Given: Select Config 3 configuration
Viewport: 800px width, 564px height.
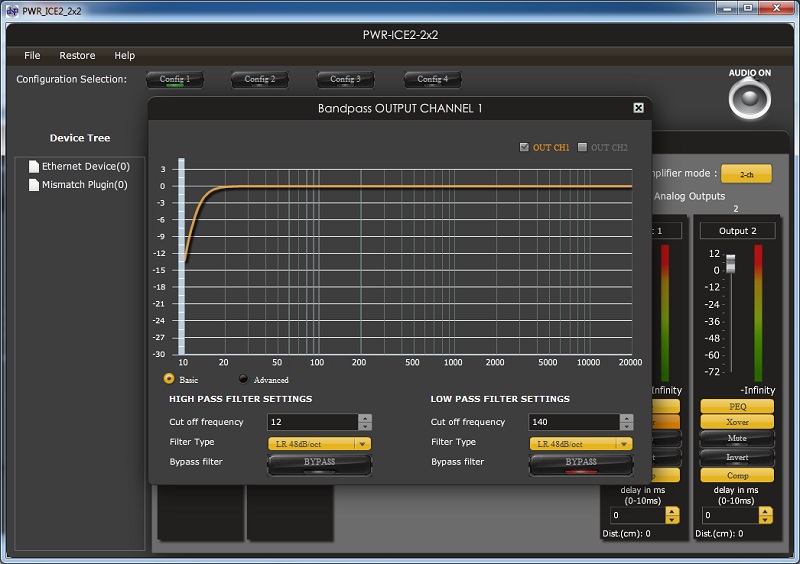Looking at the screenshot, I should tap(346, 79).
